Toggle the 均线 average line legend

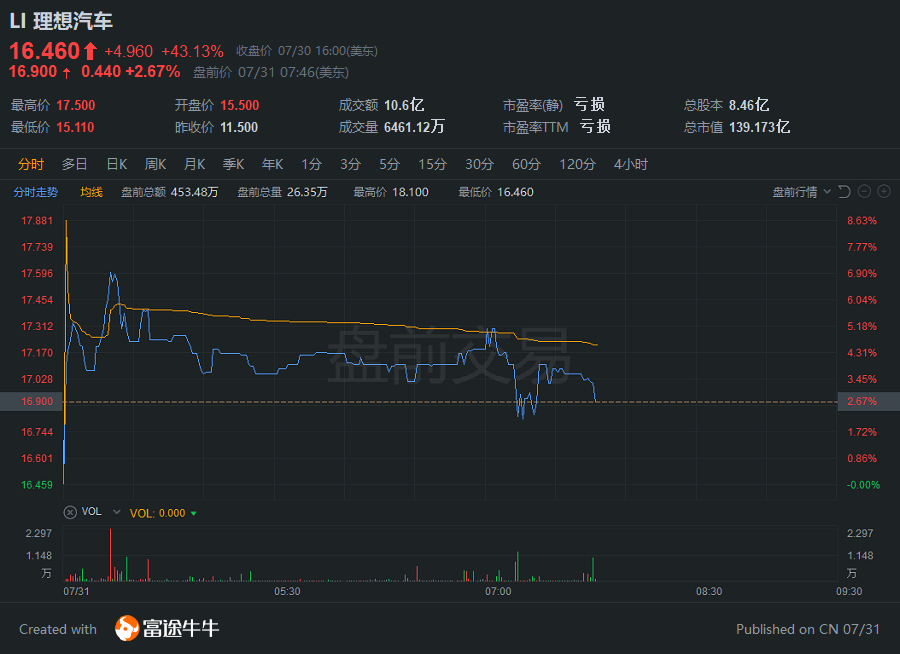(x=91, y=192)
